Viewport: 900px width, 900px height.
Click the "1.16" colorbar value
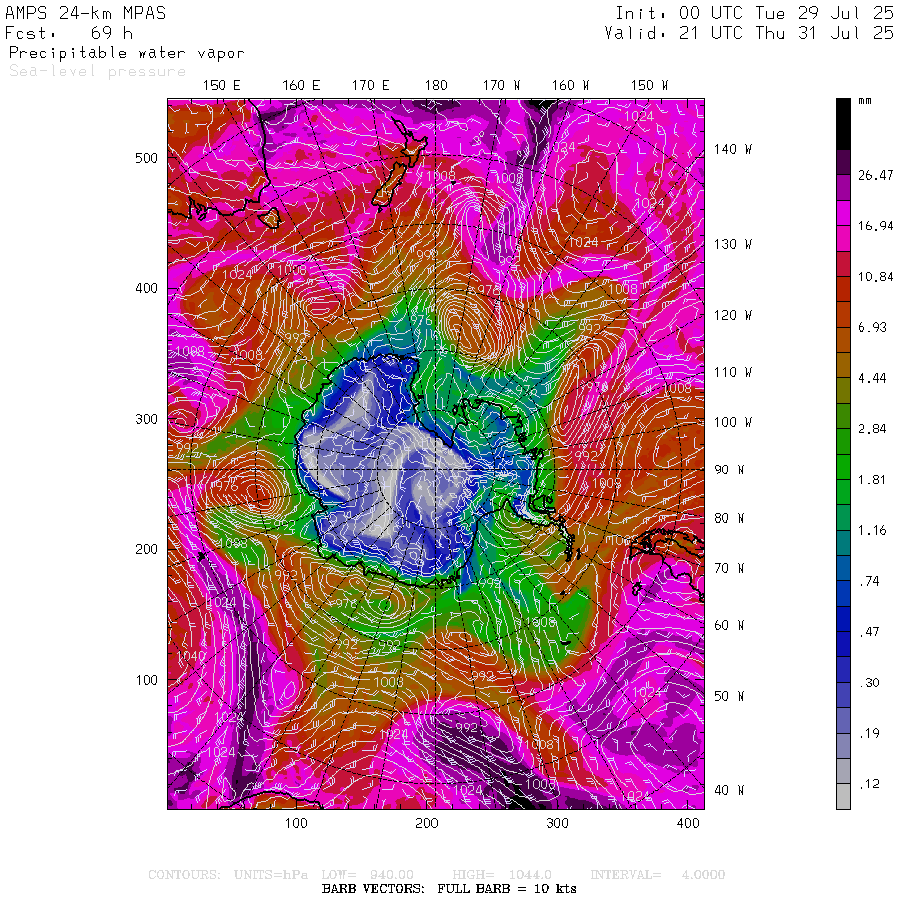pos(872,530)
